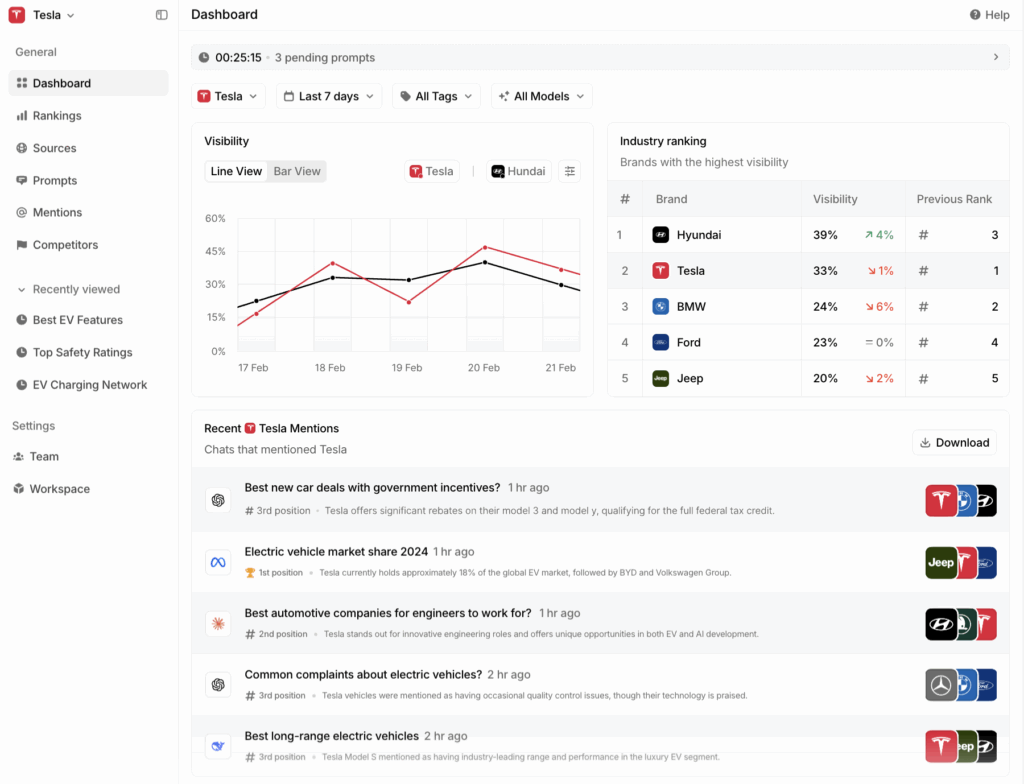The width and height of the screenshot is (1024, 784).
Task: Open Team settings
Action: [44, 456]
